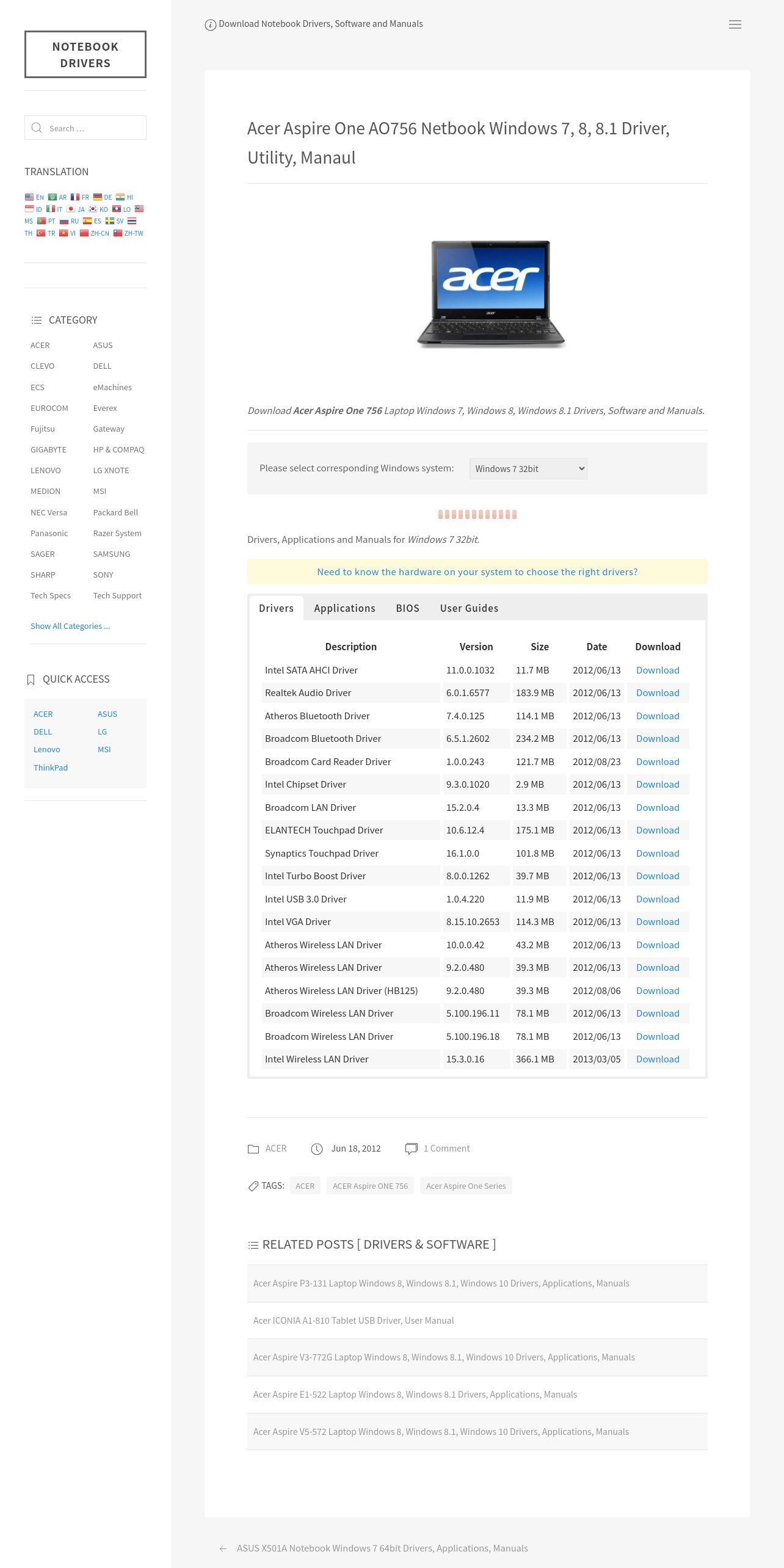This screenshot has height=1568, width=784.
Task: Click the info icon beside header tagline
Action: [x=210, y=24]
